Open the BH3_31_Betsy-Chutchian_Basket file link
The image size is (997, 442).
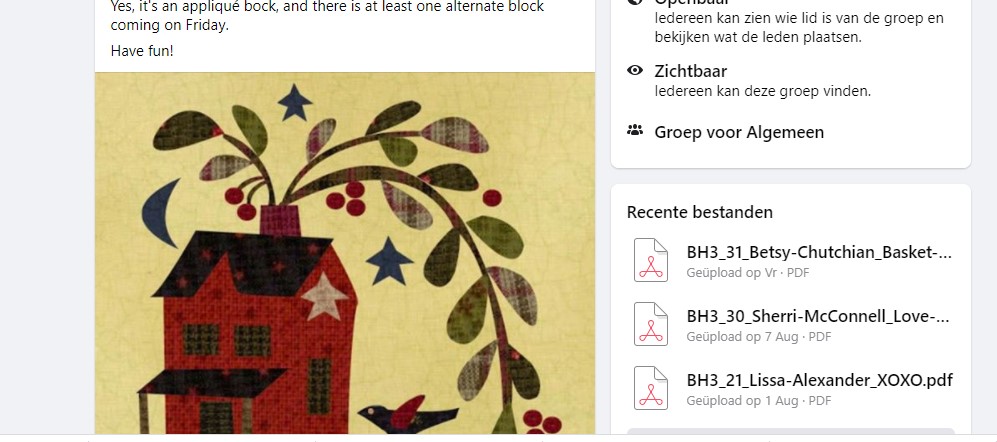[x=819, y=252]
